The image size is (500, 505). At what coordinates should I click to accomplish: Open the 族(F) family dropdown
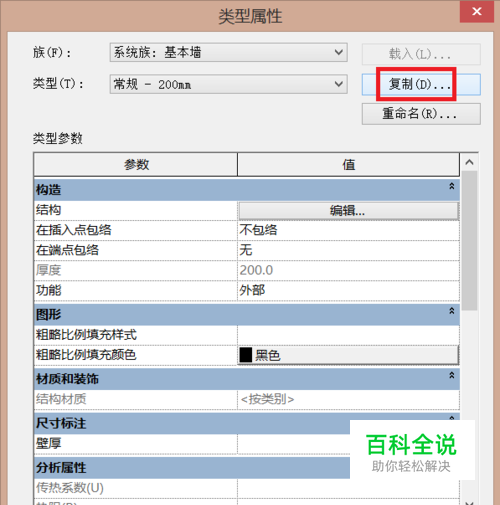(x=229, y=52)
